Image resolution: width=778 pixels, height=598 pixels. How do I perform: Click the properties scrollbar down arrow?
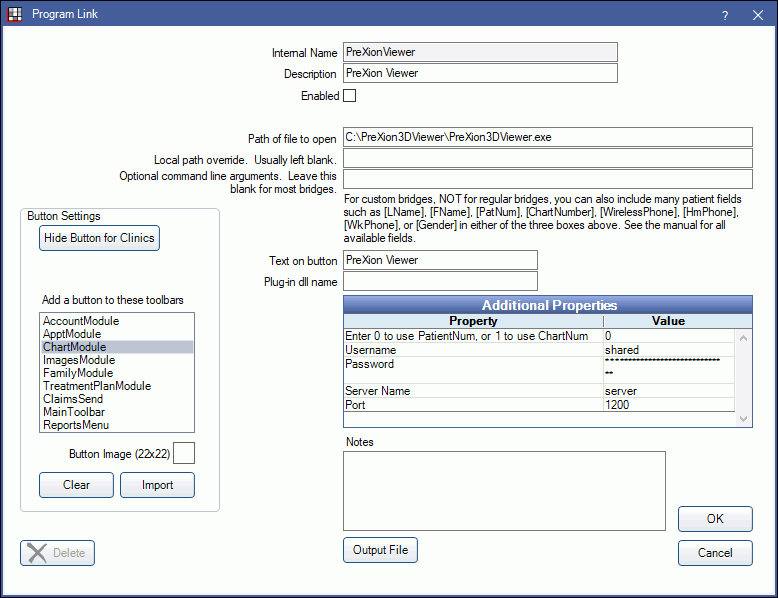743,419
